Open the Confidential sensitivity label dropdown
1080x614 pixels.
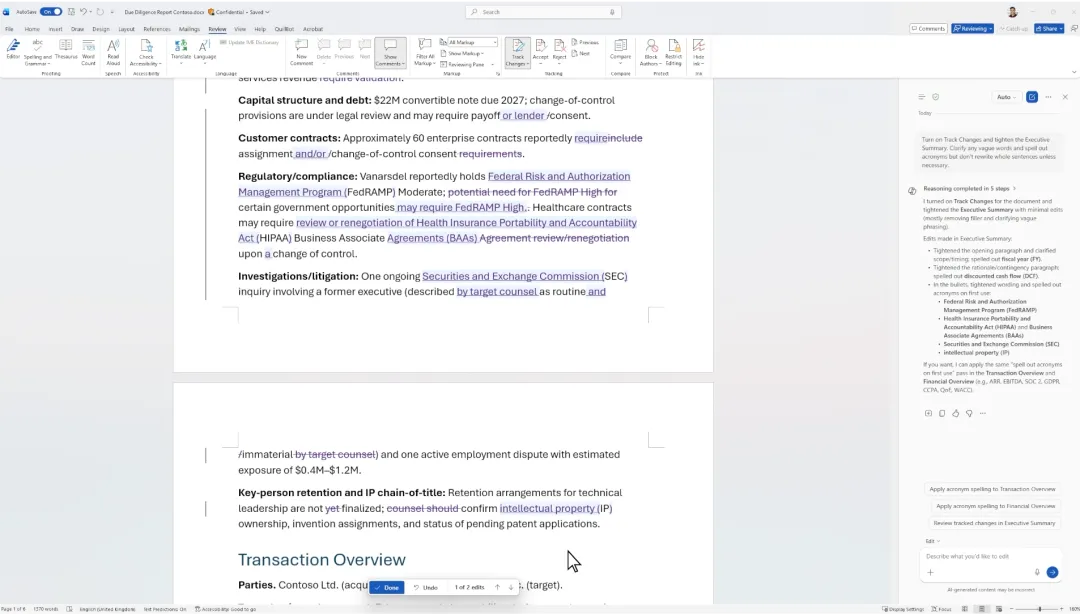238,12
